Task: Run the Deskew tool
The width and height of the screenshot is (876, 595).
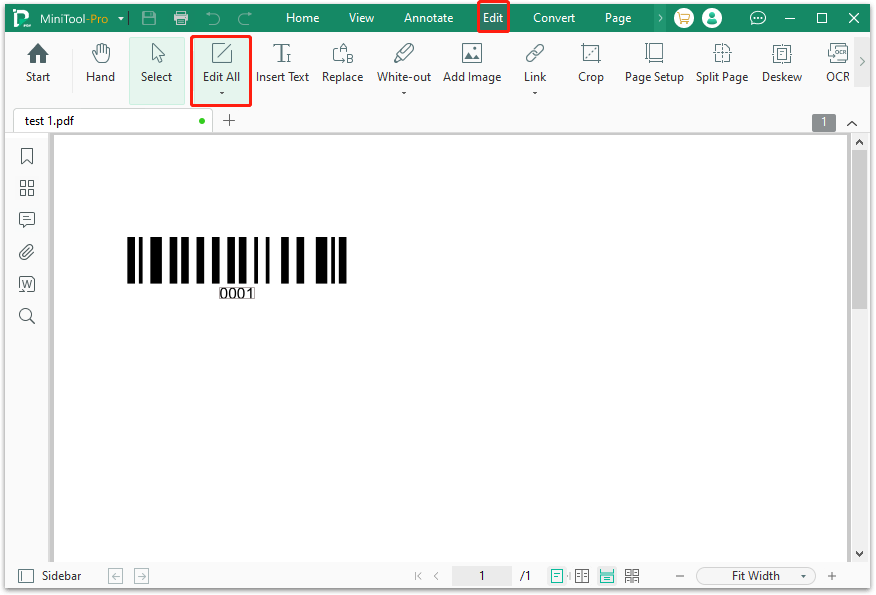Action: click(782, 64)
